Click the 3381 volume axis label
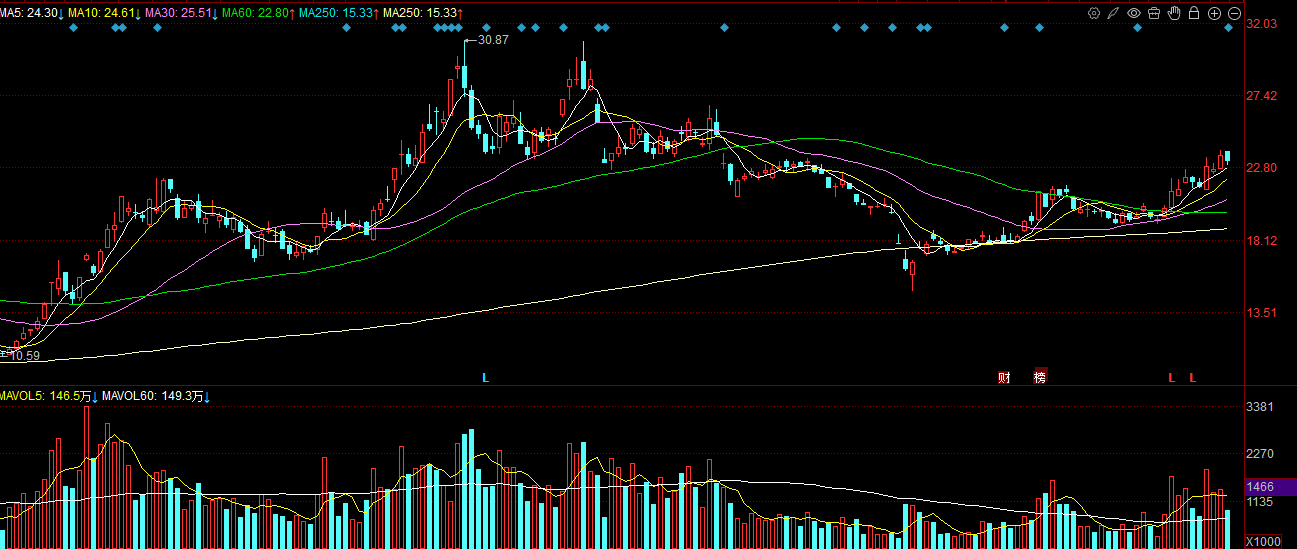This screenshot has height=549, width=1297. pyautogui.click(x=1262, y=407)
